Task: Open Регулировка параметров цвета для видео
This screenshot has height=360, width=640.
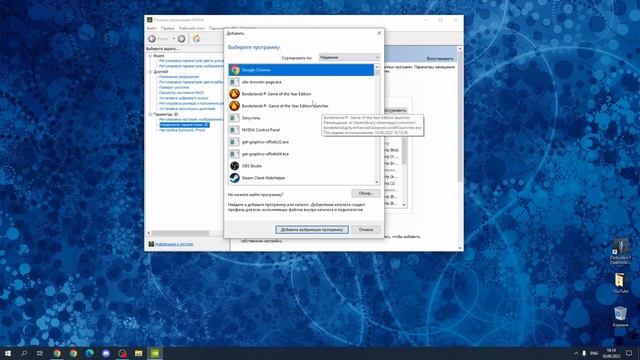Action: click(191, 61)
